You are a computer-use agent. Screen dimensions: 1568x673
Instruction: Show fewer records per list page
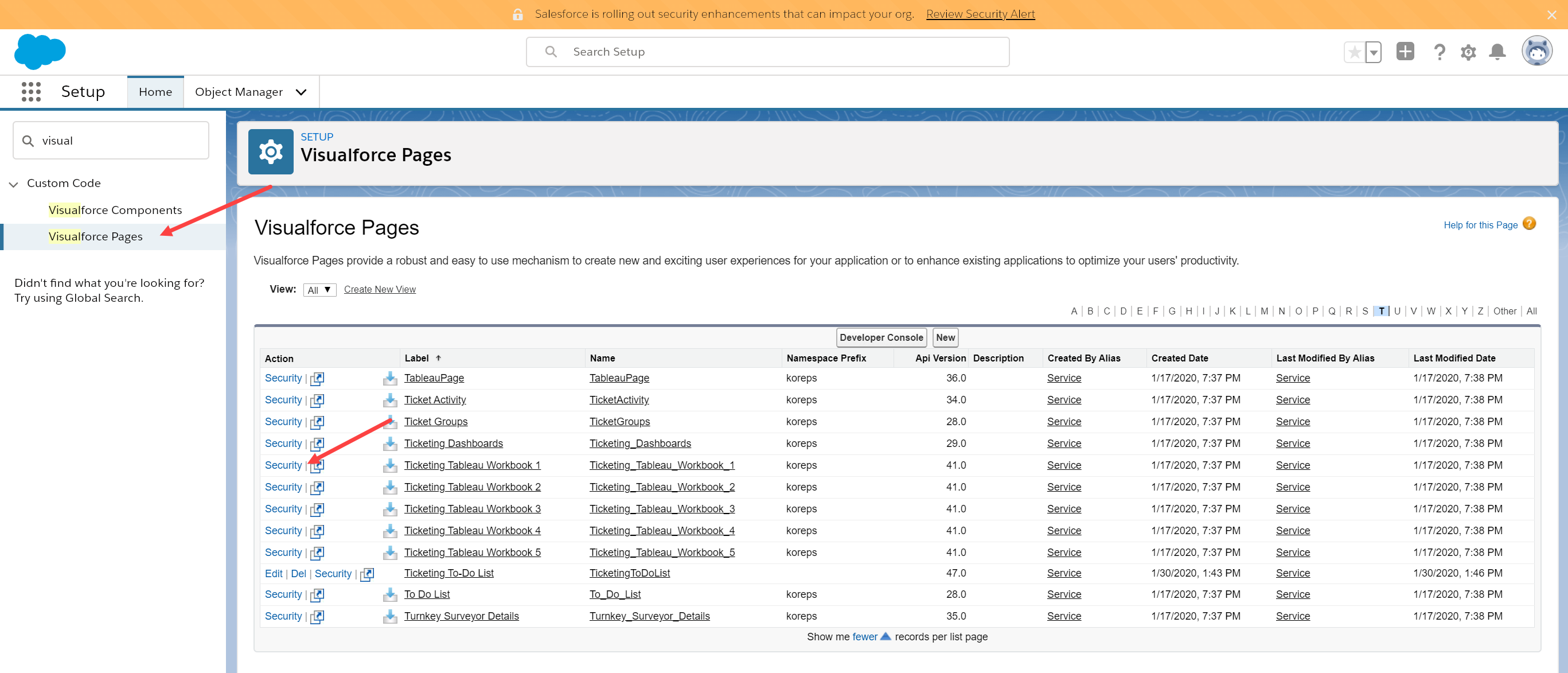(864, 636)
